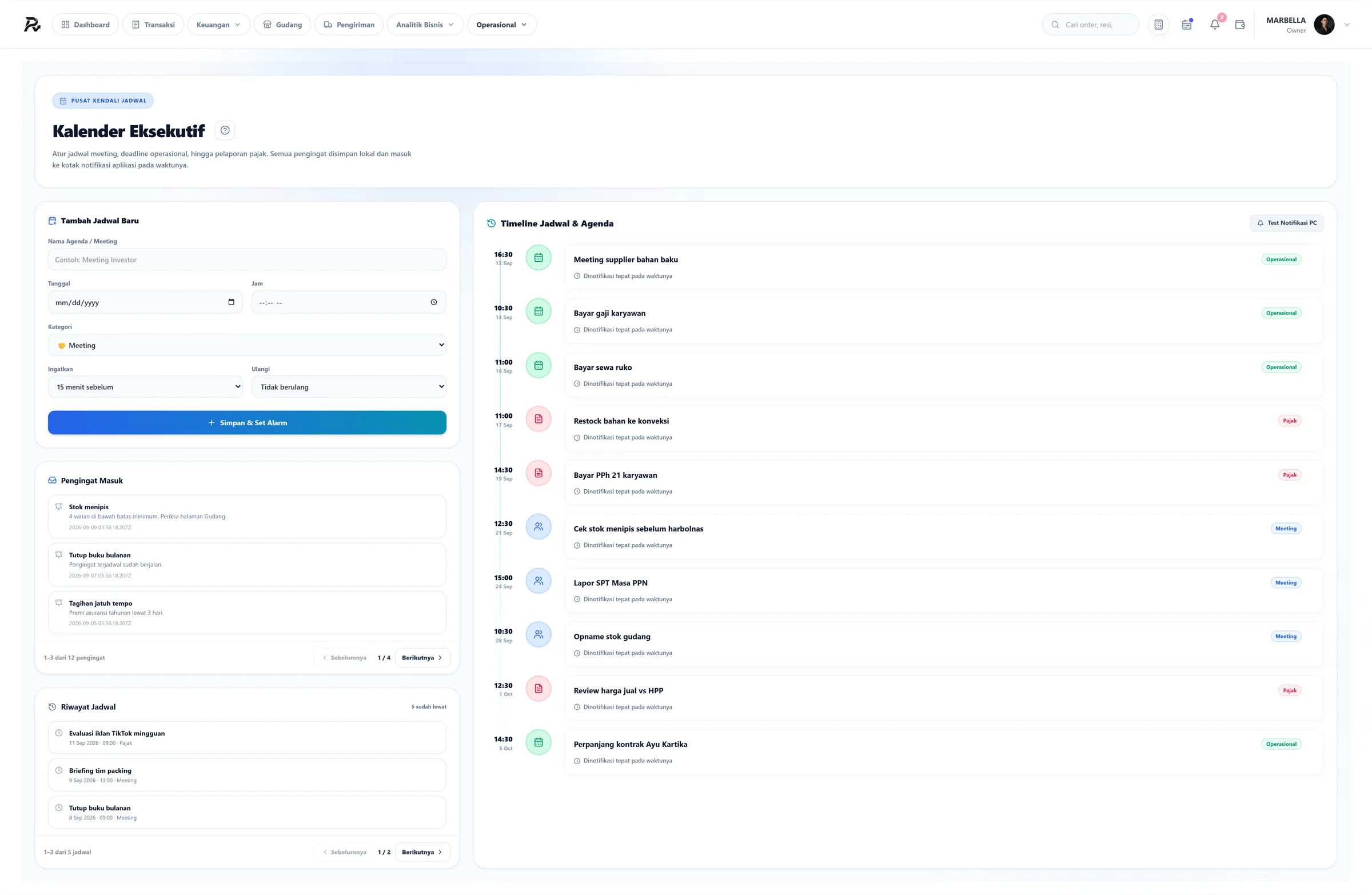
Task: Open the calendar icon in top bar
Action: click(x=1187, y=25)
